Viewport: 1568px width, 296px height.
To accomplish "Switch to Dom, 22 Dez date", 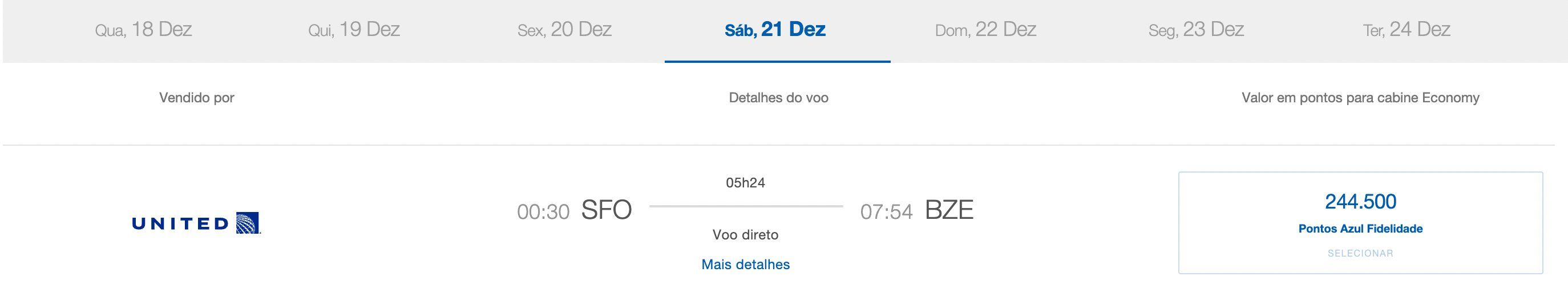I will pyautogui.click(x=985, y=30).
